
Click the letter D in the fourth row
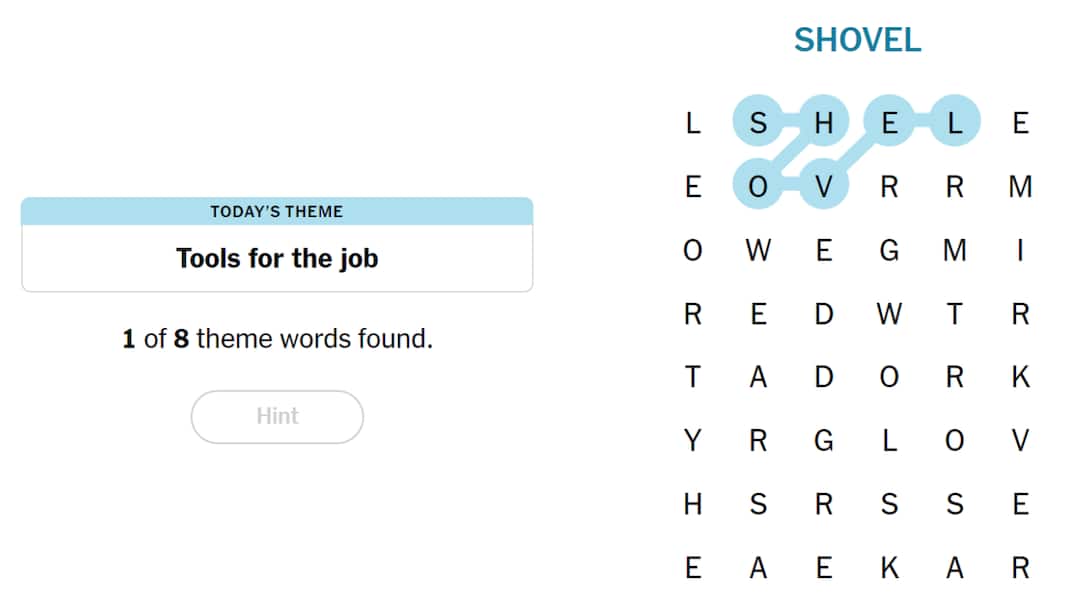(823, 314)
